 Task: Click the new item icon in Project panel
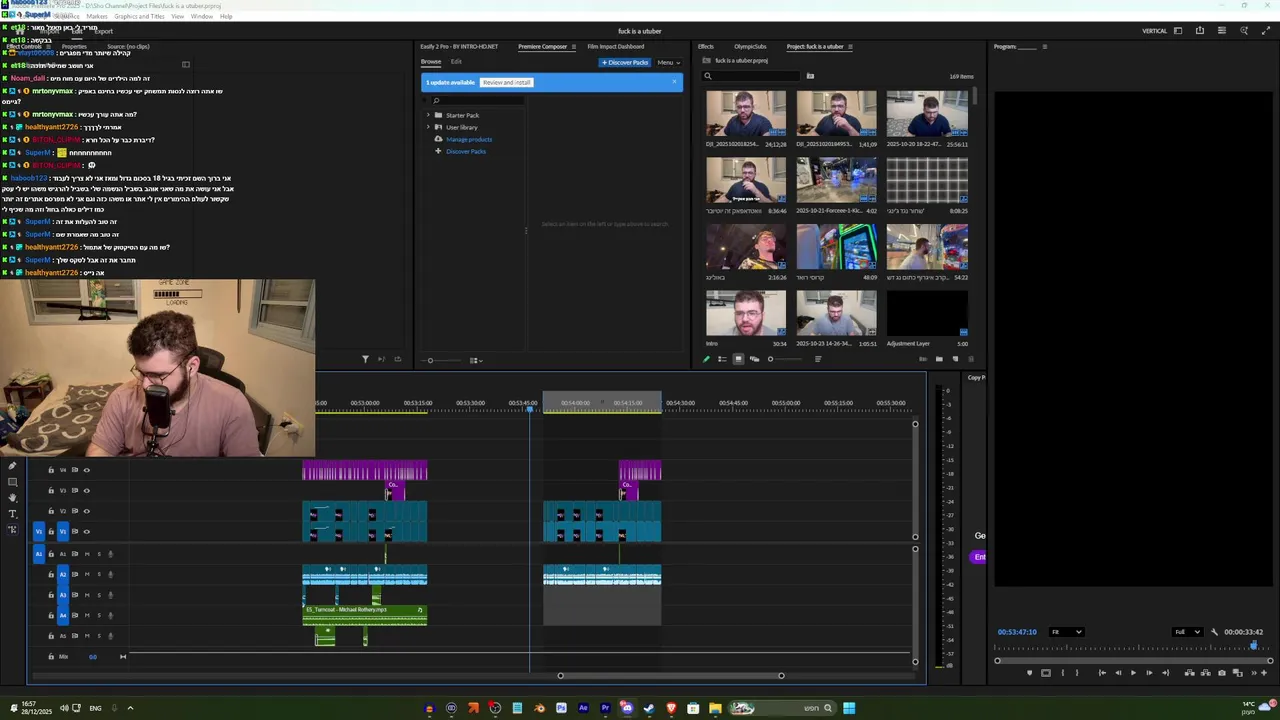click(x=955, y=359)
